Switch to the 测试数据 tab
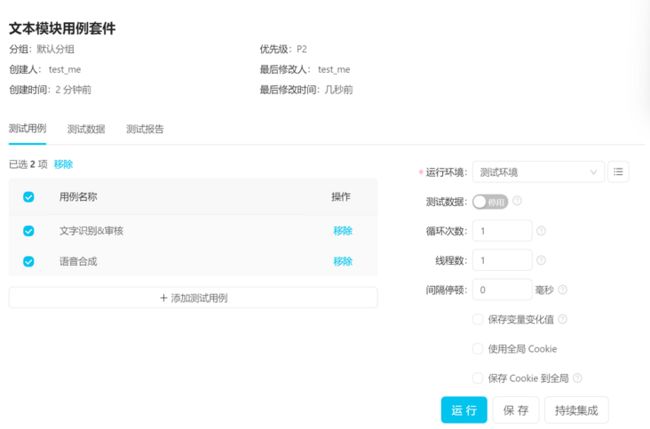 pos(86,129)
